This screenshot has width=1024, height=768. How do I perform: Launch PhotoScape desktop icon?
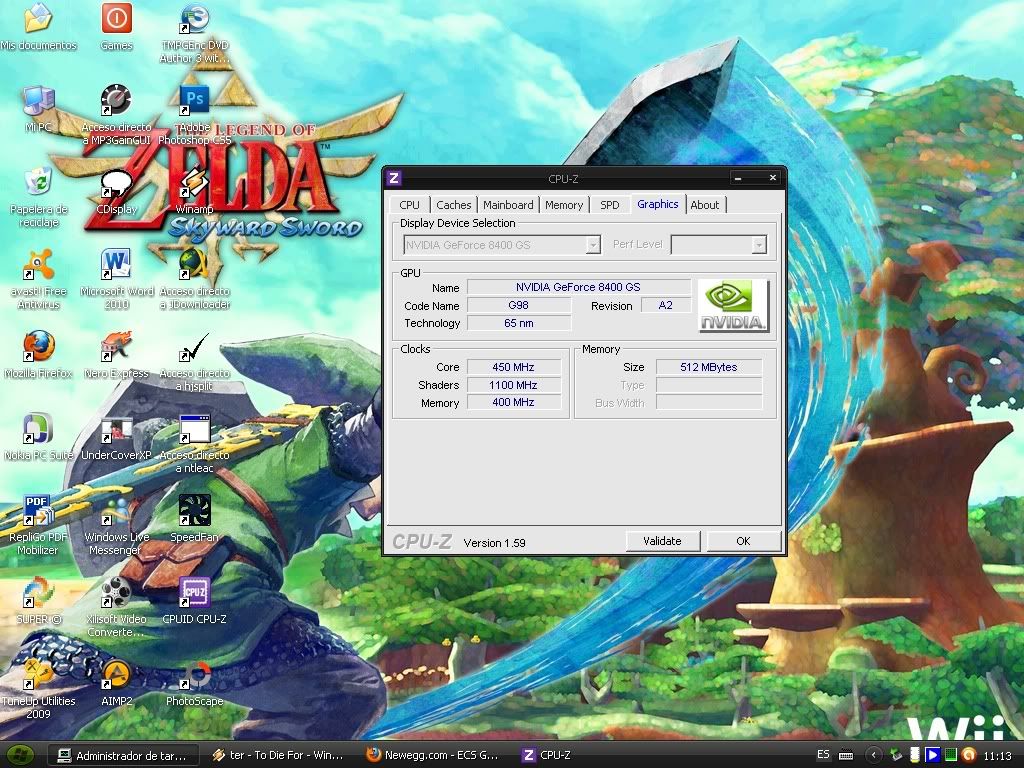(x=195, y=675)
